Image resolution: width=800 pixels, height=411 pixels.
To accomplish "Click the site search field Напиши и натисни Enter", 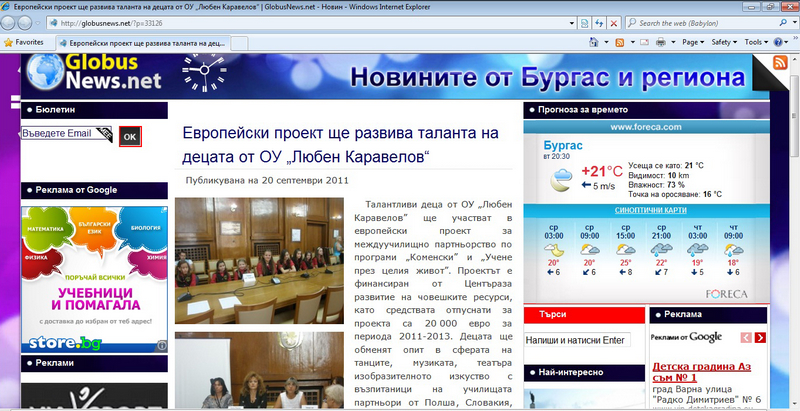I will pyautogui.click(x=578, y=340).
